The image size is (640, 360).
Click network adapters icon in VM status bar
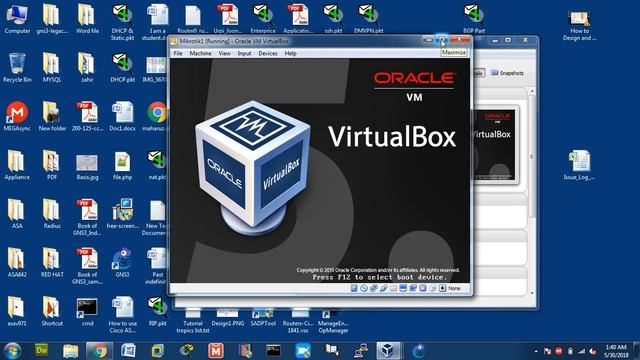pos(373,288)
